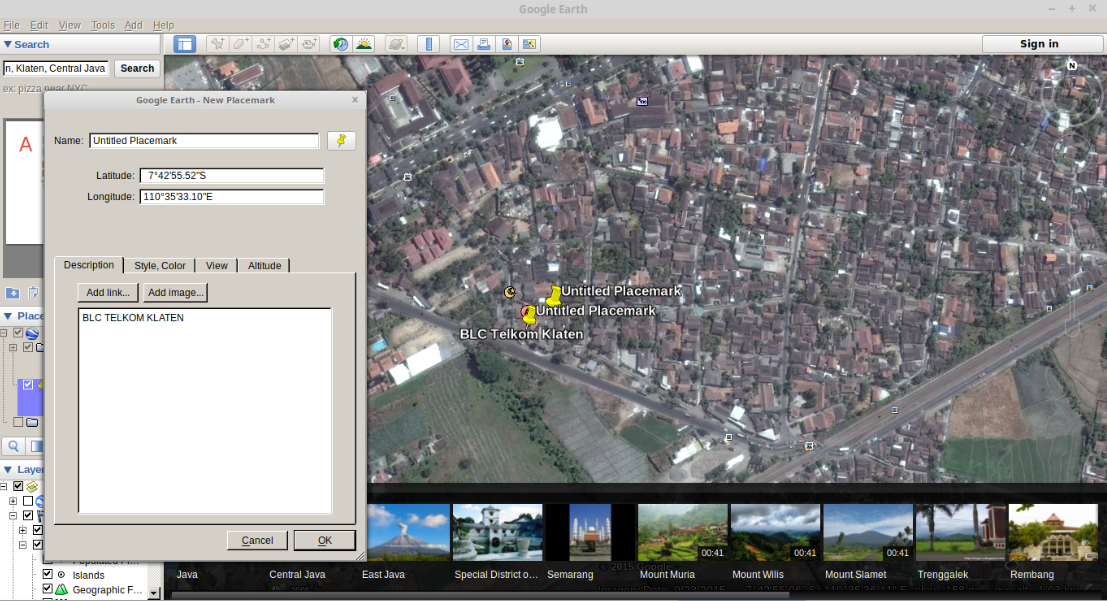This screenshot has width=1107, height=601.
Task: Open the File menu
Action: pyautogui.click(x=11, y=25)
